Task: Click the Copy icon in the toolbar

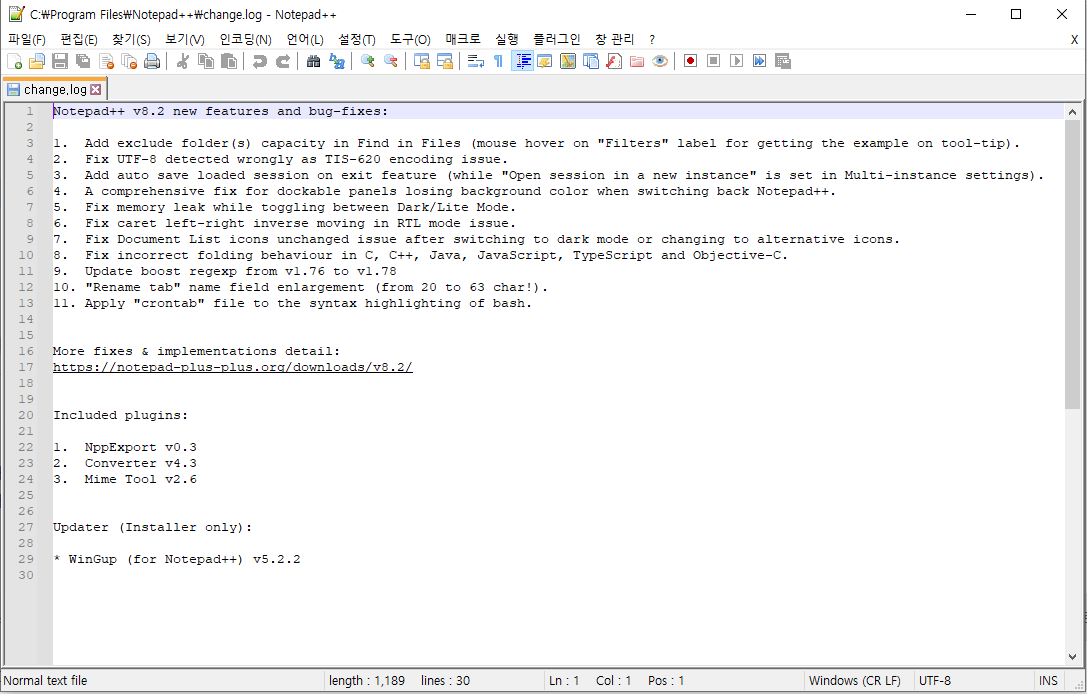Action: (206, 61)
